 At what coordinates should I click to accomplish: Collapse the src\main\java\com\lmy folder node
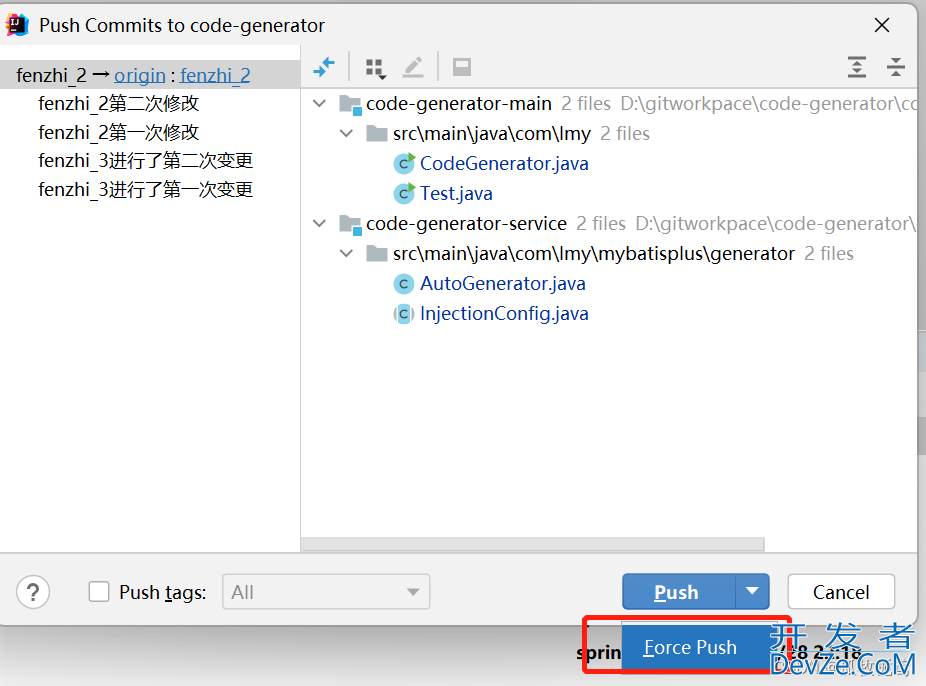[347, 134]
